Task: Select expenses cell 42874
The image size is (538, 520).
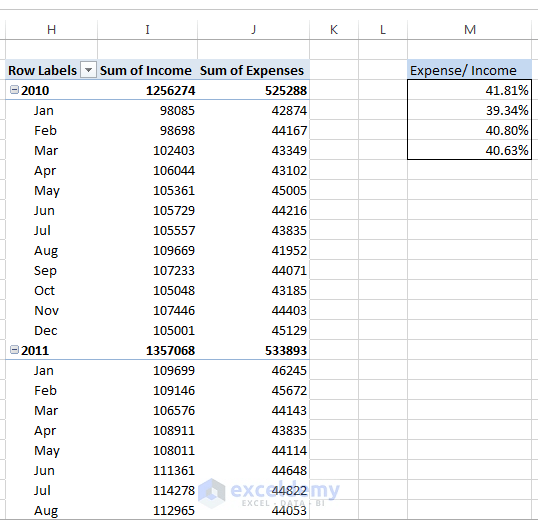Action: (254, 110)
